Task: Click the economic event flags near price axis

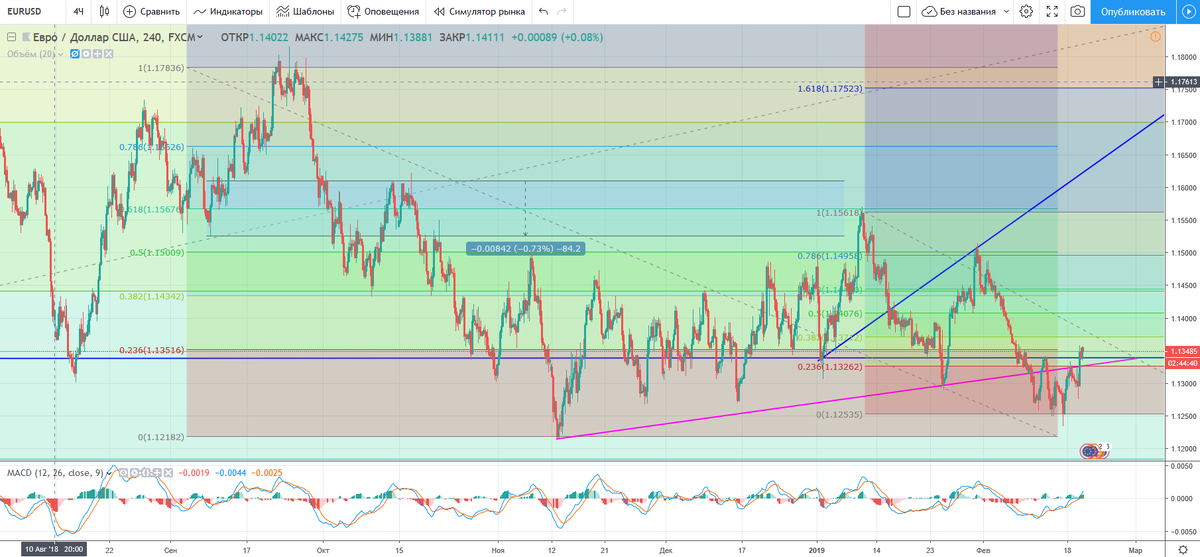Action: coord(1095,451)
